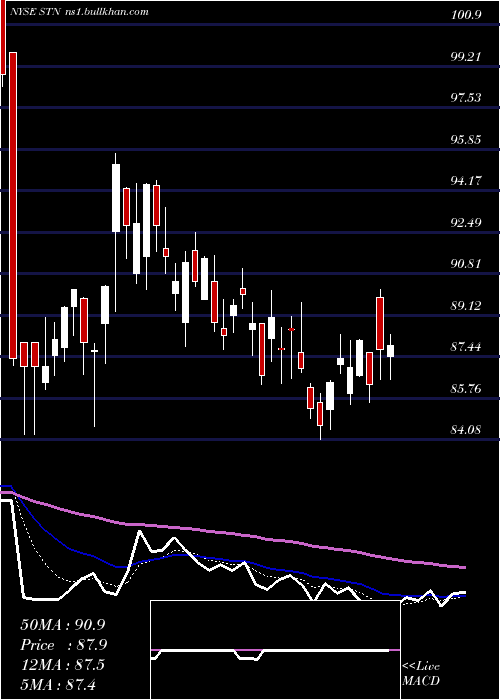Click the 100.9 price axis label

coord(466,15)
